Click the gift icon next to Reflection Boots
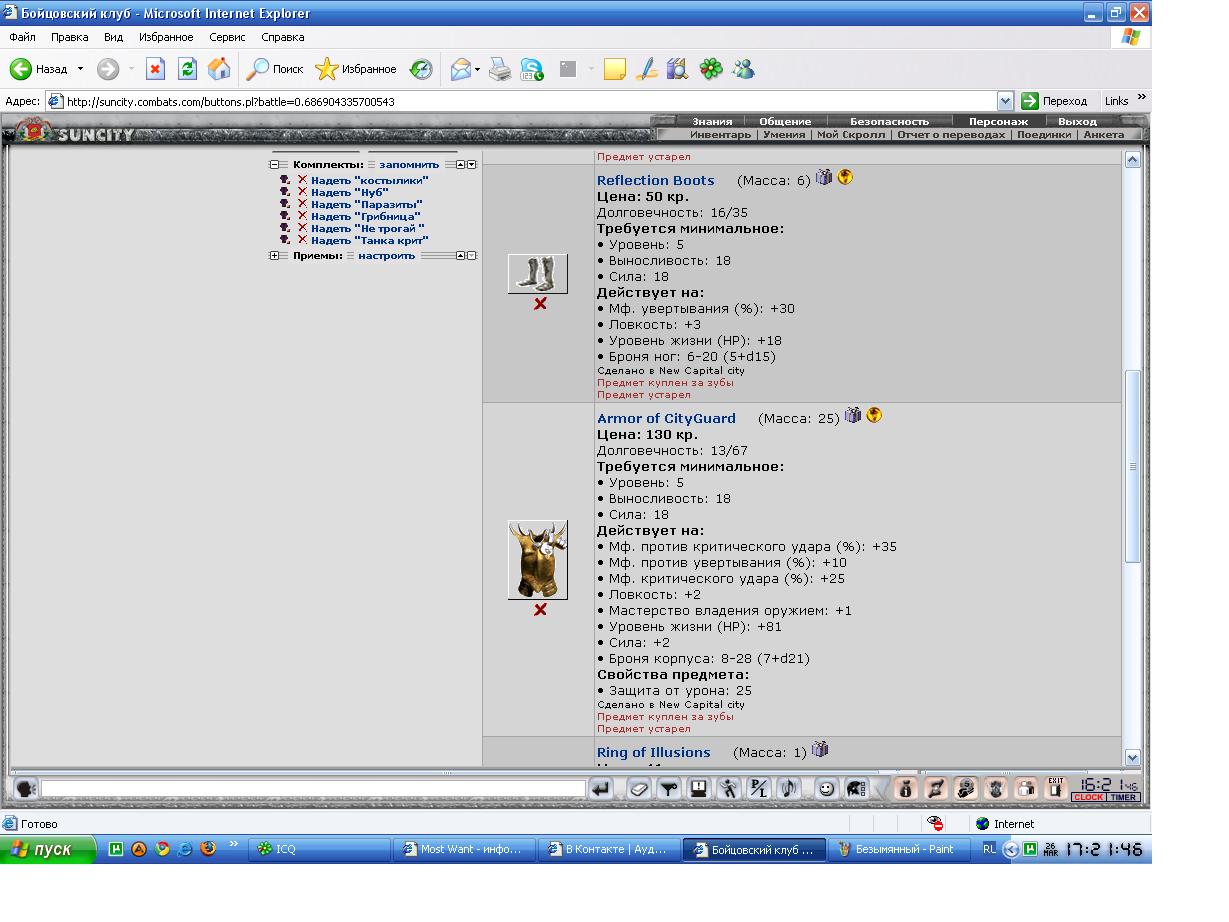This screenshot has width=1229, height=922. pos(824,178)
